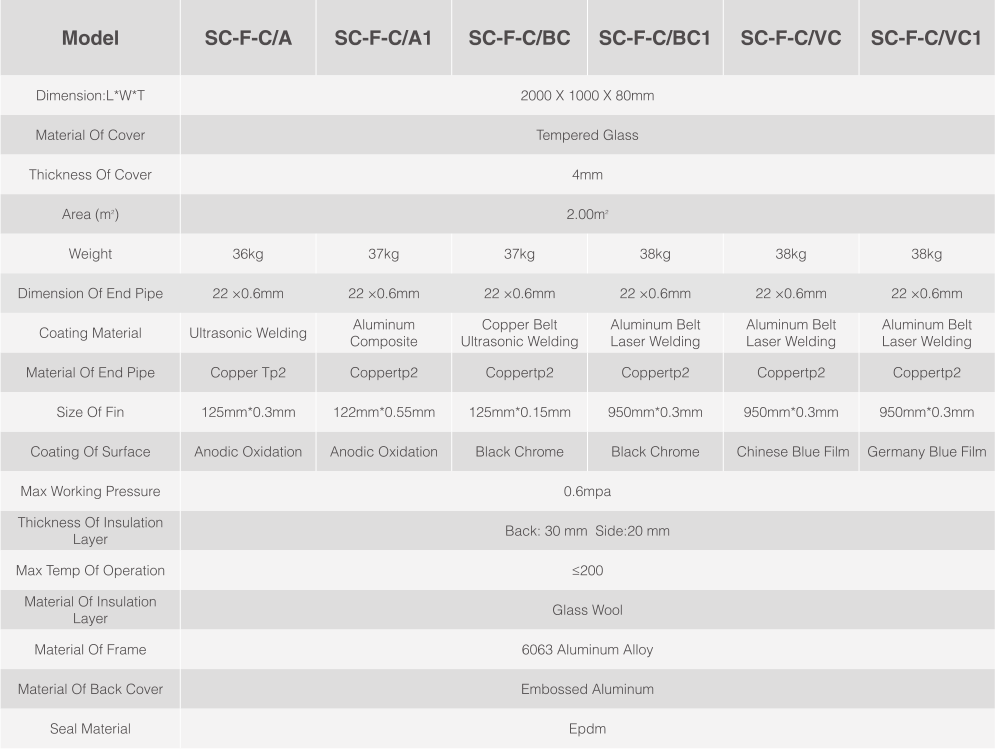Select the 2000 X 1000 X 80mm dimension value
The image size is (996, 754).
point(588,95)
